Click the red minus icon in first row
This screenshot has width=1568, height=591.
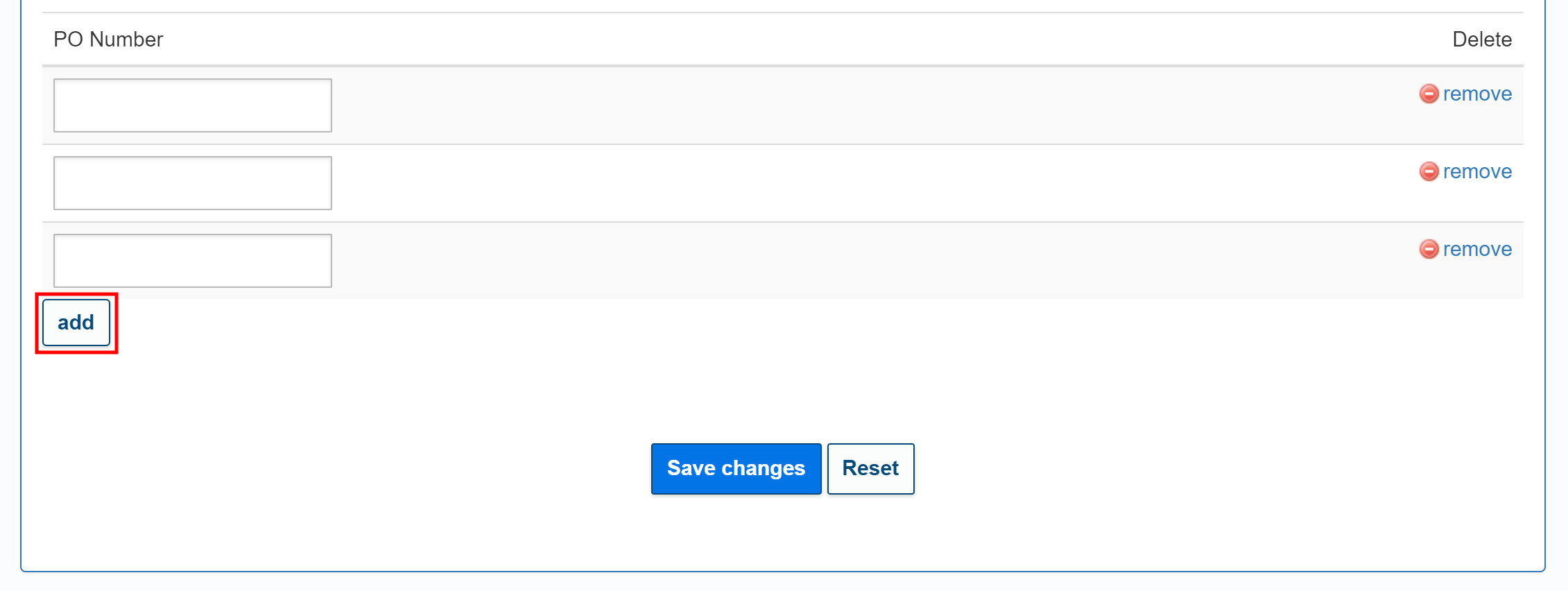pos(1429,94)
